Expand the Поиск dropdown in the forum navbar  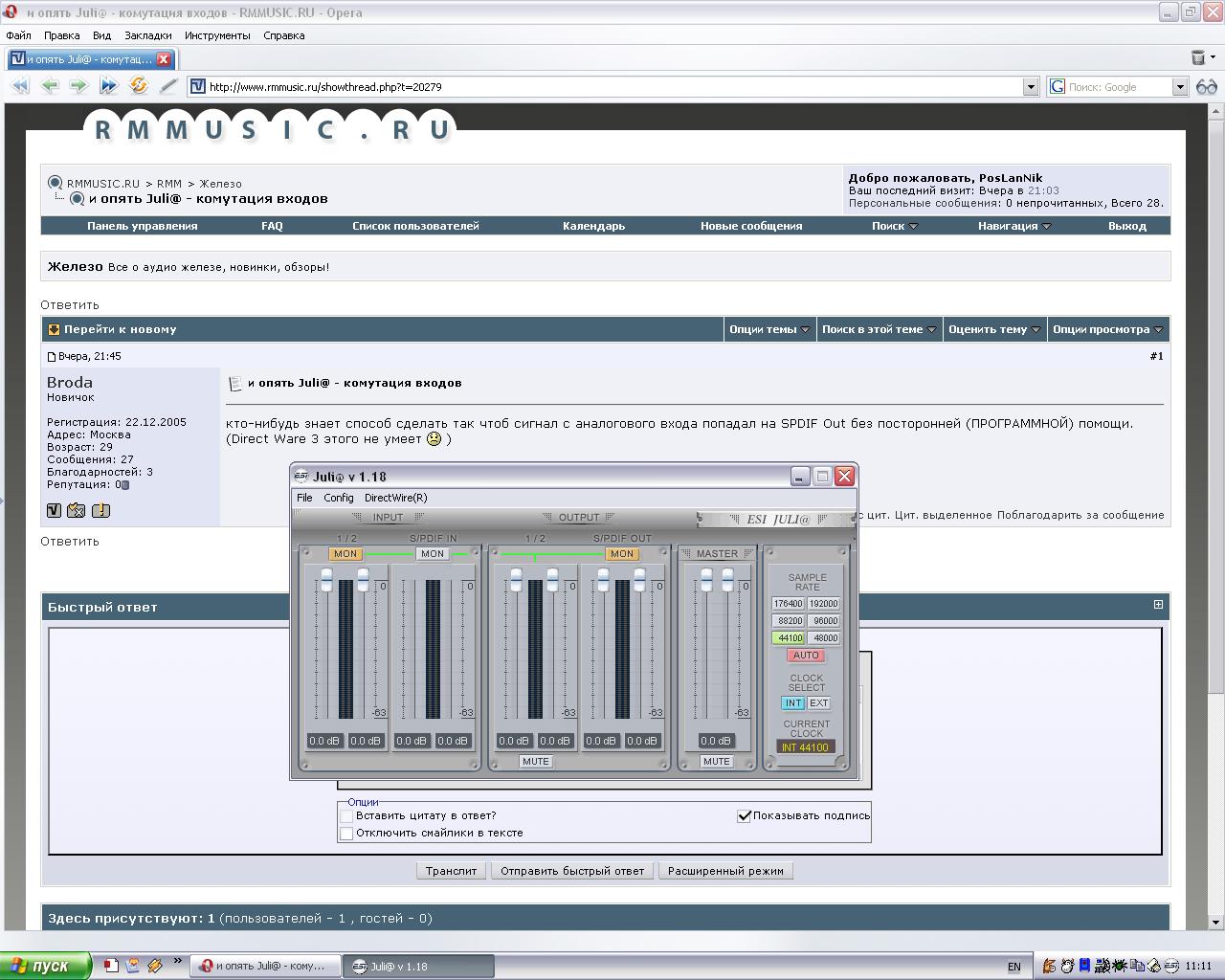(x=913, y=227)
